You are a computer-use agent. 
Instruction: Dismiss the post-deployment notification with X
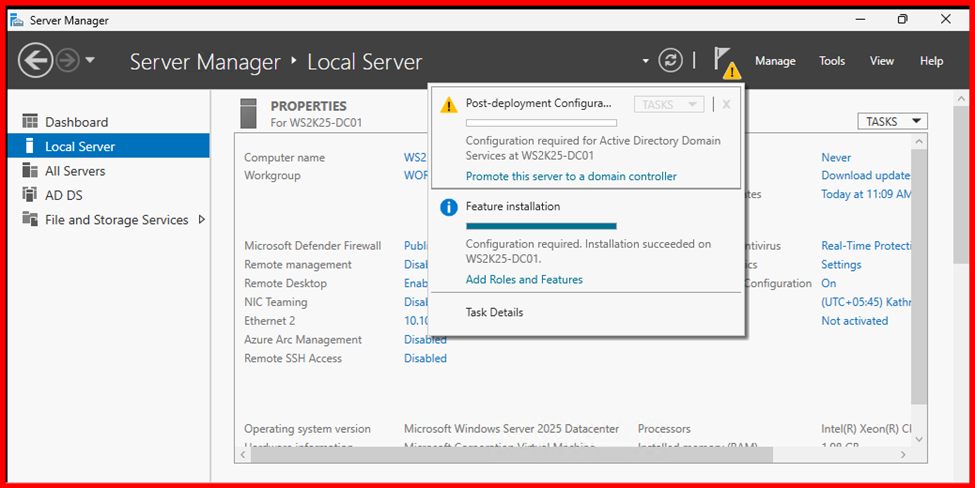click(726, 104)
